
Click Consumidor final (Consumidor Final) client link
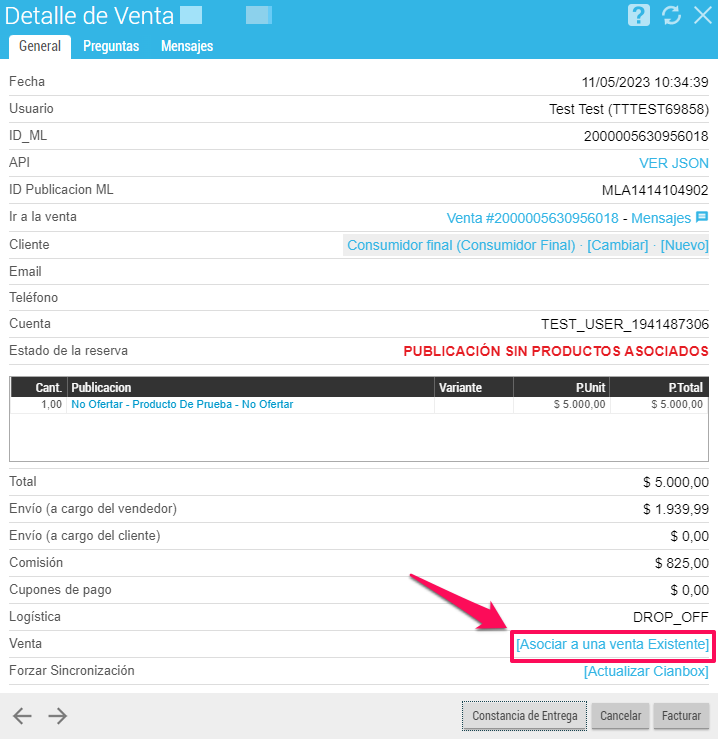[x=461, y=245]
